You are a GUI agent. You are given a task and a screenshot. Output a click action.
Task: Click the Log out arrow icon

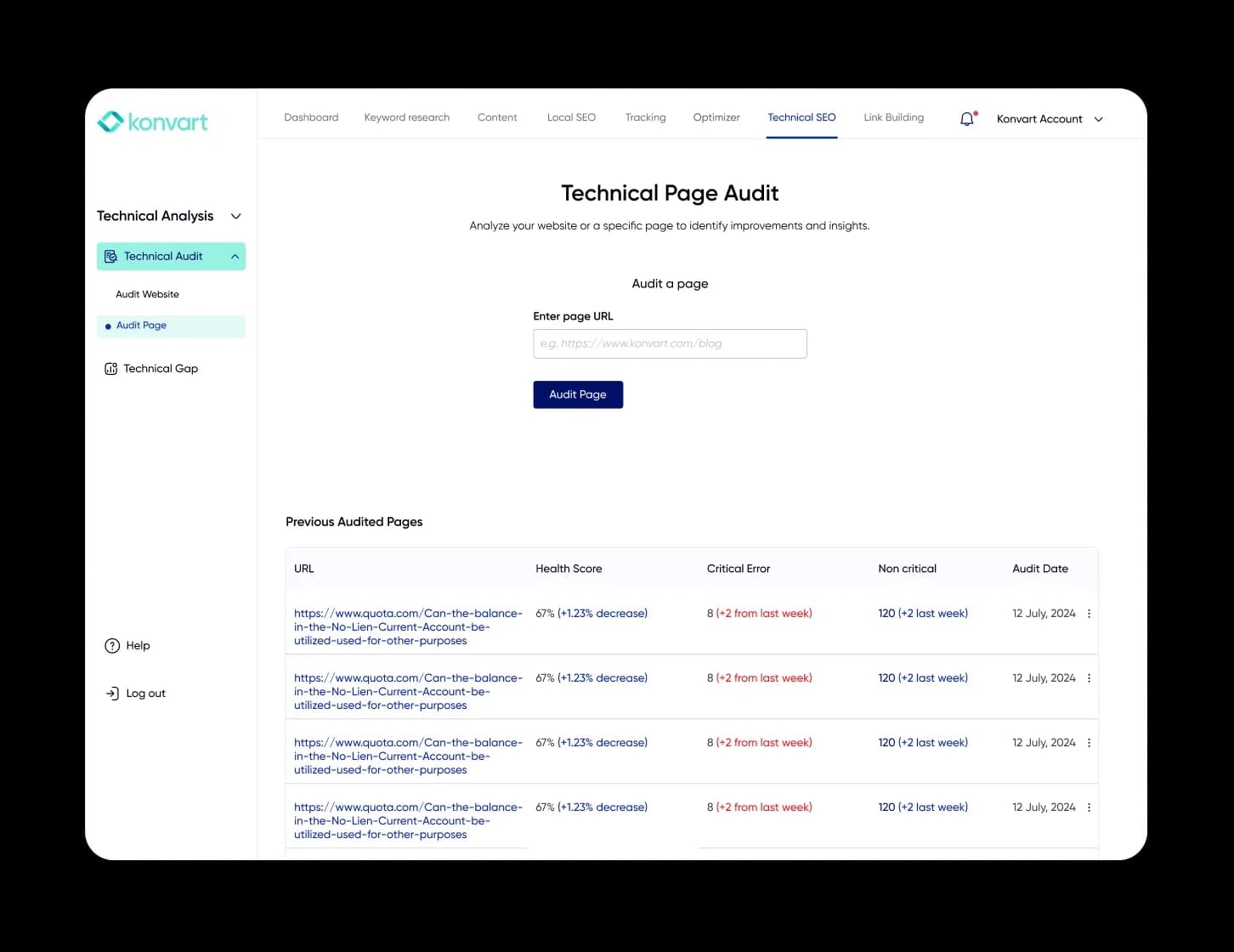pyautogui.click(x=112, y=694)
